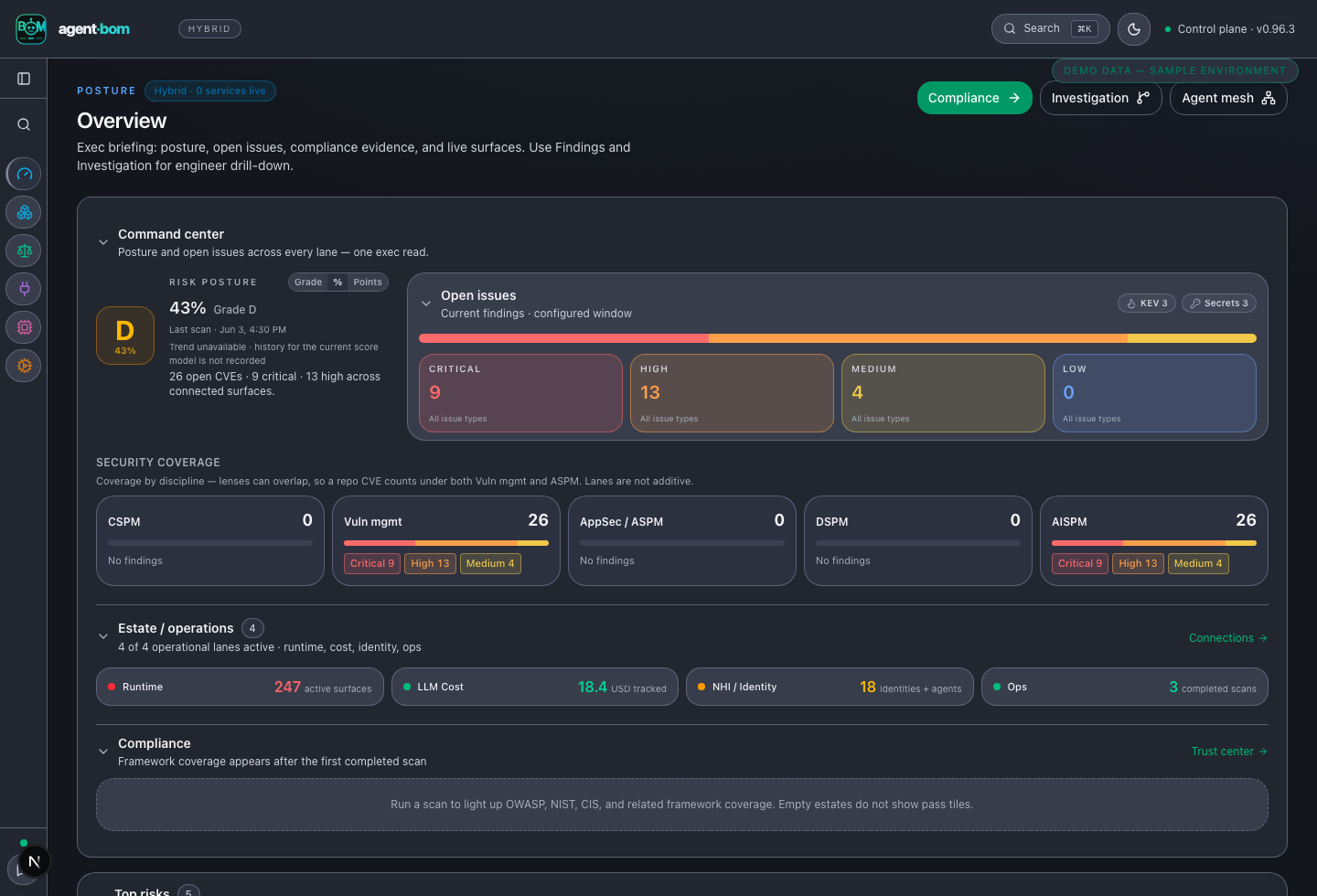Image resolution: width=1317 pixels, height=896 pixels.
Task: Click the Estate operations count badge 4
Action: pos(252,628)
